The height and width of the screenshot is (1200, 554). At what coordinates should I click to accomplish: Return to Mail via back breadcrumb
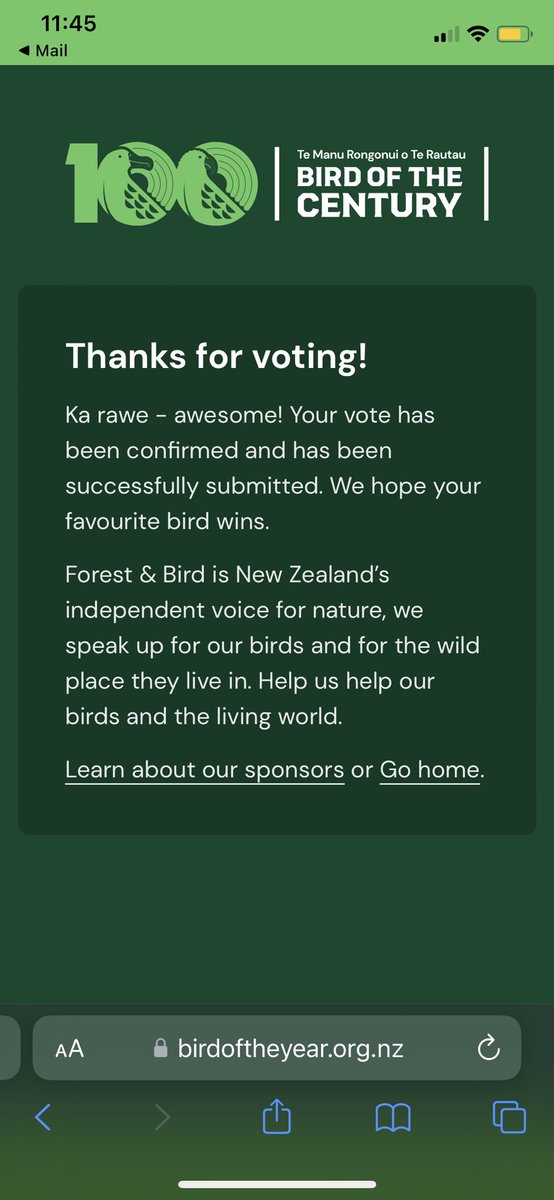pos(43,51)
